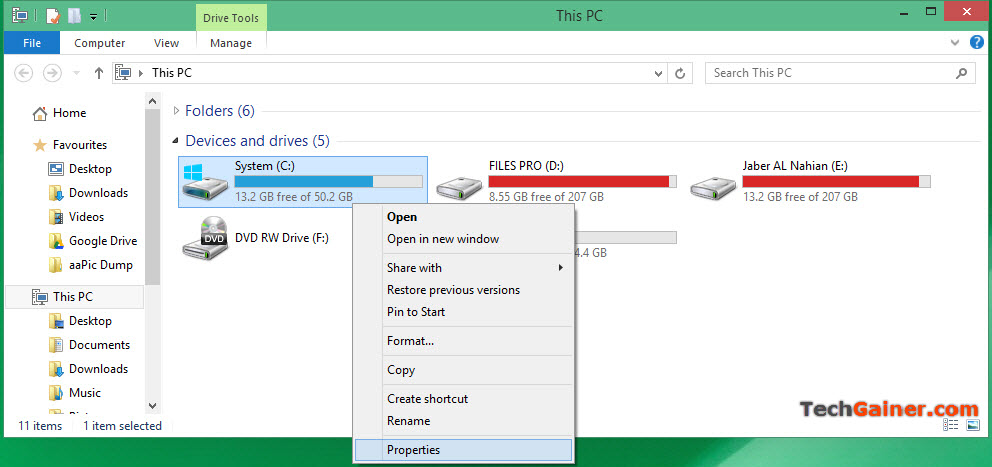Collapse the Devices and drives group

coord(176,141)
